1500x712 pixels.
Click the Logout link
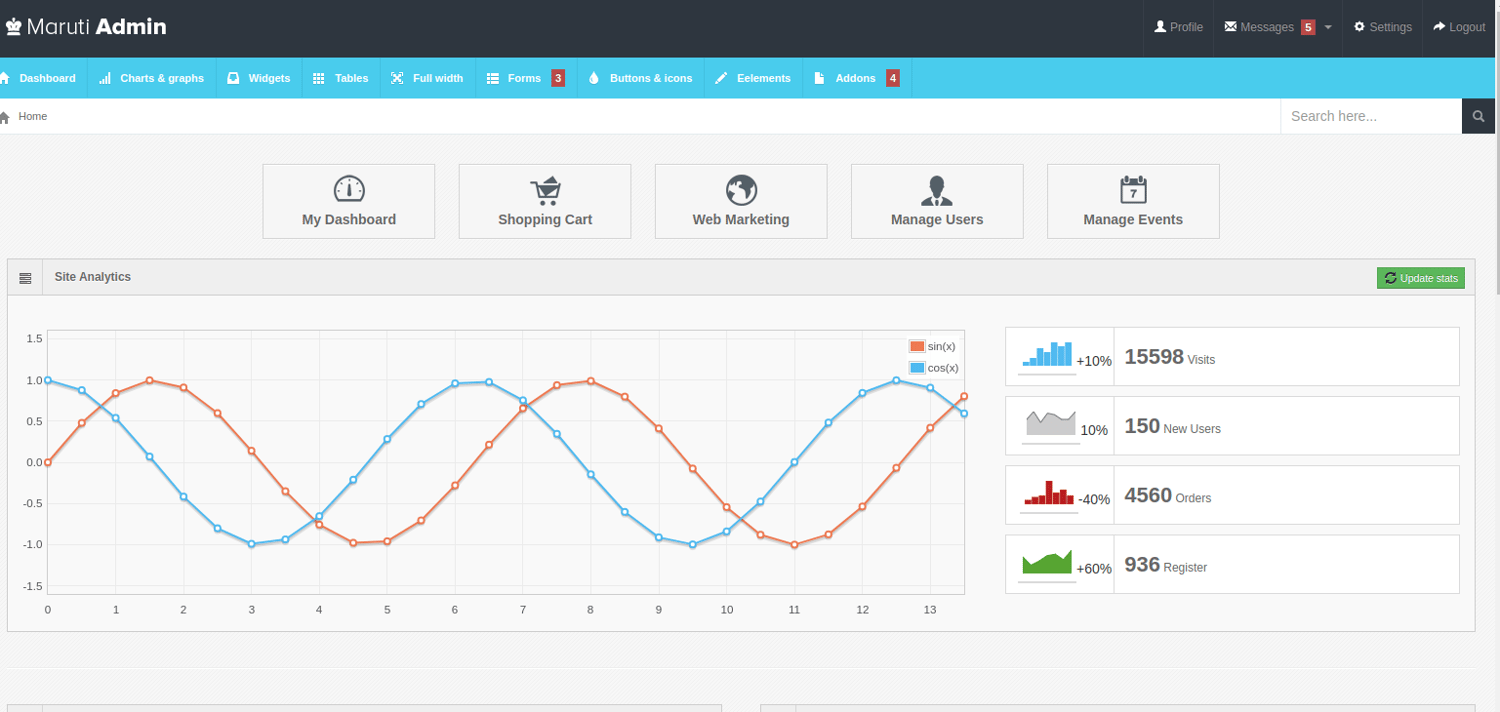(1459, 28)
